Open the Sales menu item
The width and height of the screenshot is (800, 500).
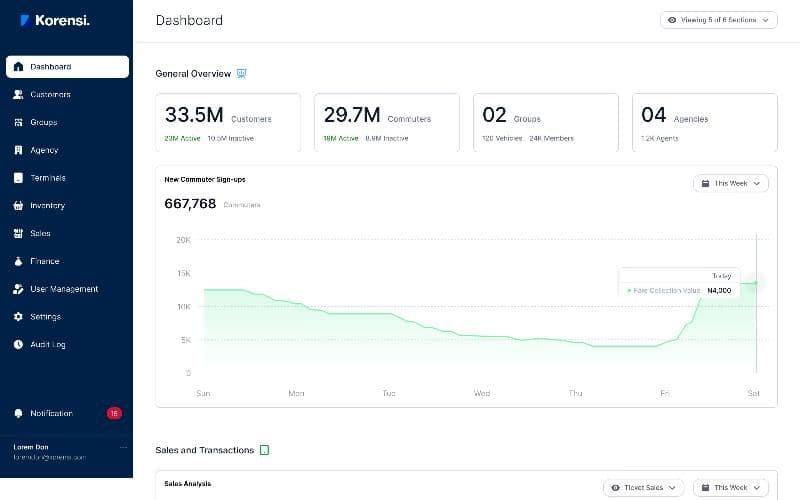click(67, 233)
